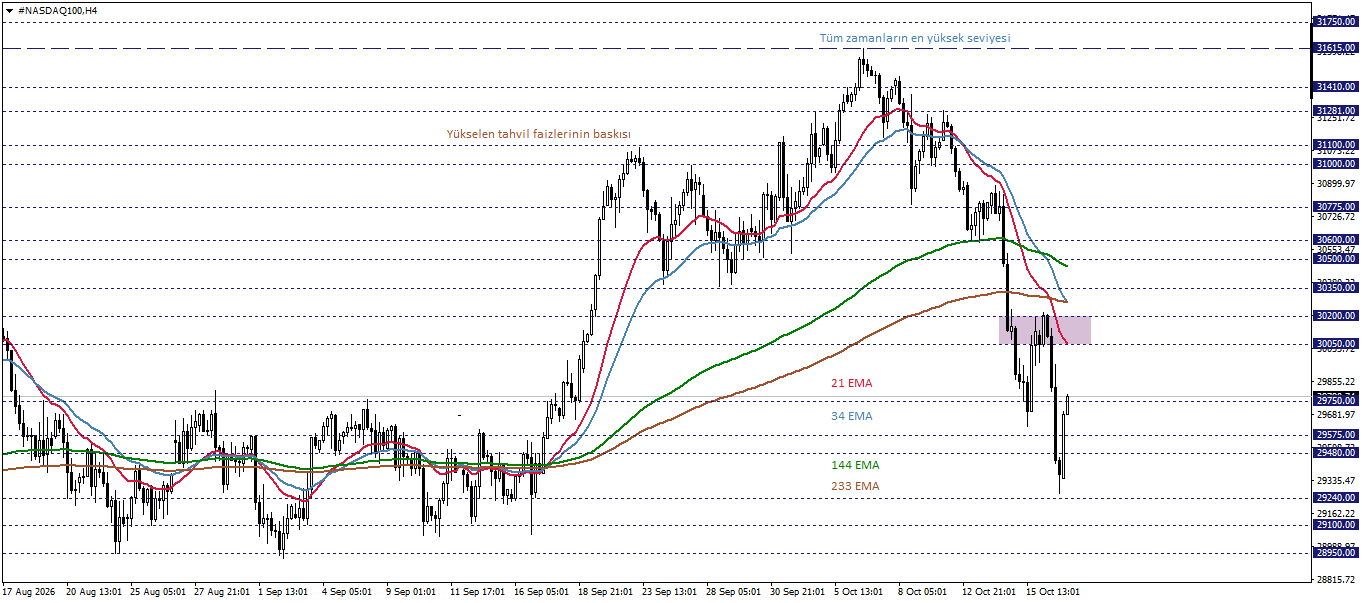This screenshot has width=1362, height=603.
Task: Click the 29162.22 price scale value
Action: (1336, 514)
